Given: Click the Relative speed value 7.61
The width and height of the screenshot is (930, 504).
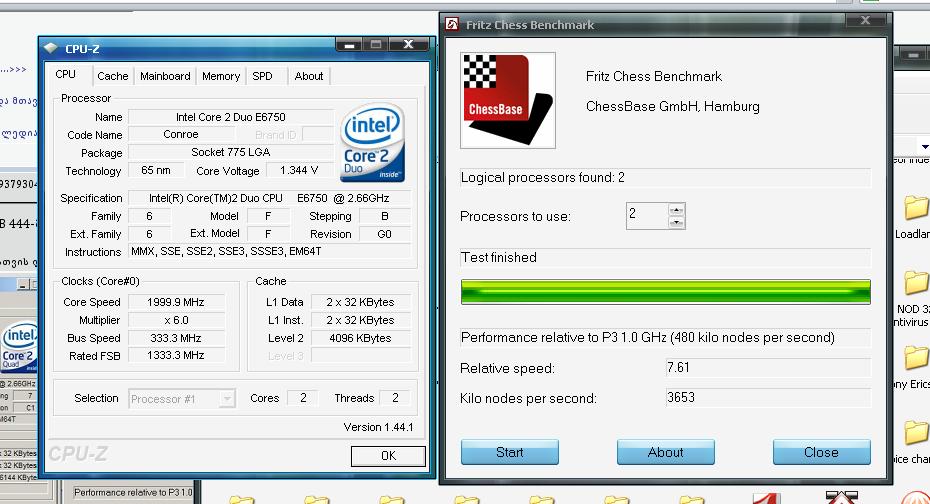Looking at the screenshot, I should point(768,368).
